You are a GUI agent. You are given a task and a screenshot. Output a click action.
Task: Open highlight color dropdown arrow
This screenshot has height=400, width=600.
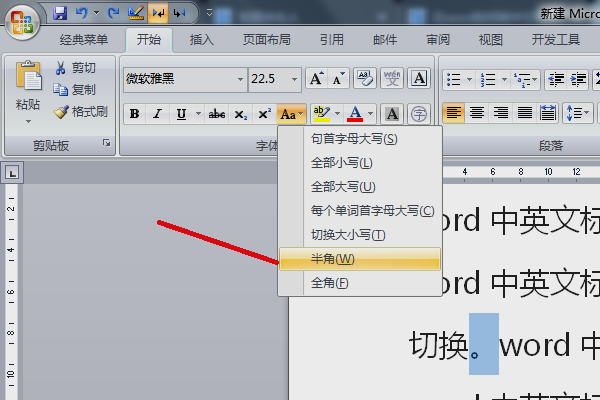click(x=337, y=113)
